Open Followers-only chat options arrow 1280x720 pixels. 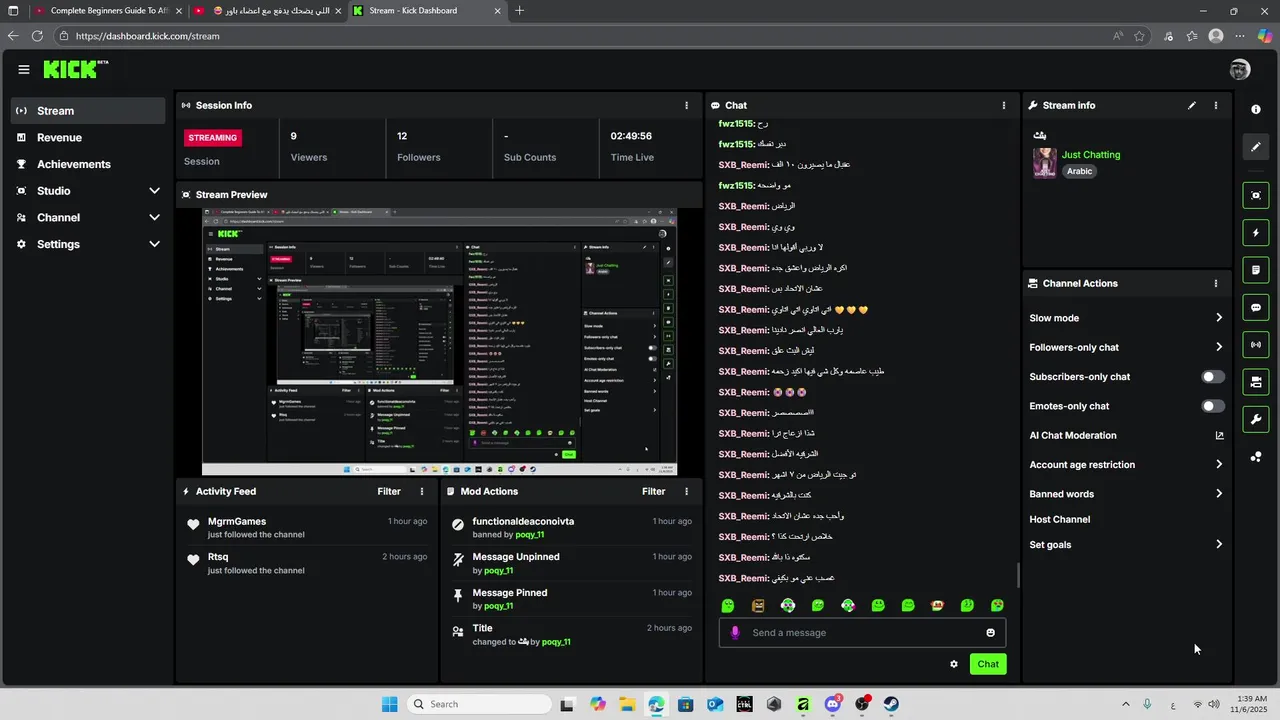point(1219,347)
